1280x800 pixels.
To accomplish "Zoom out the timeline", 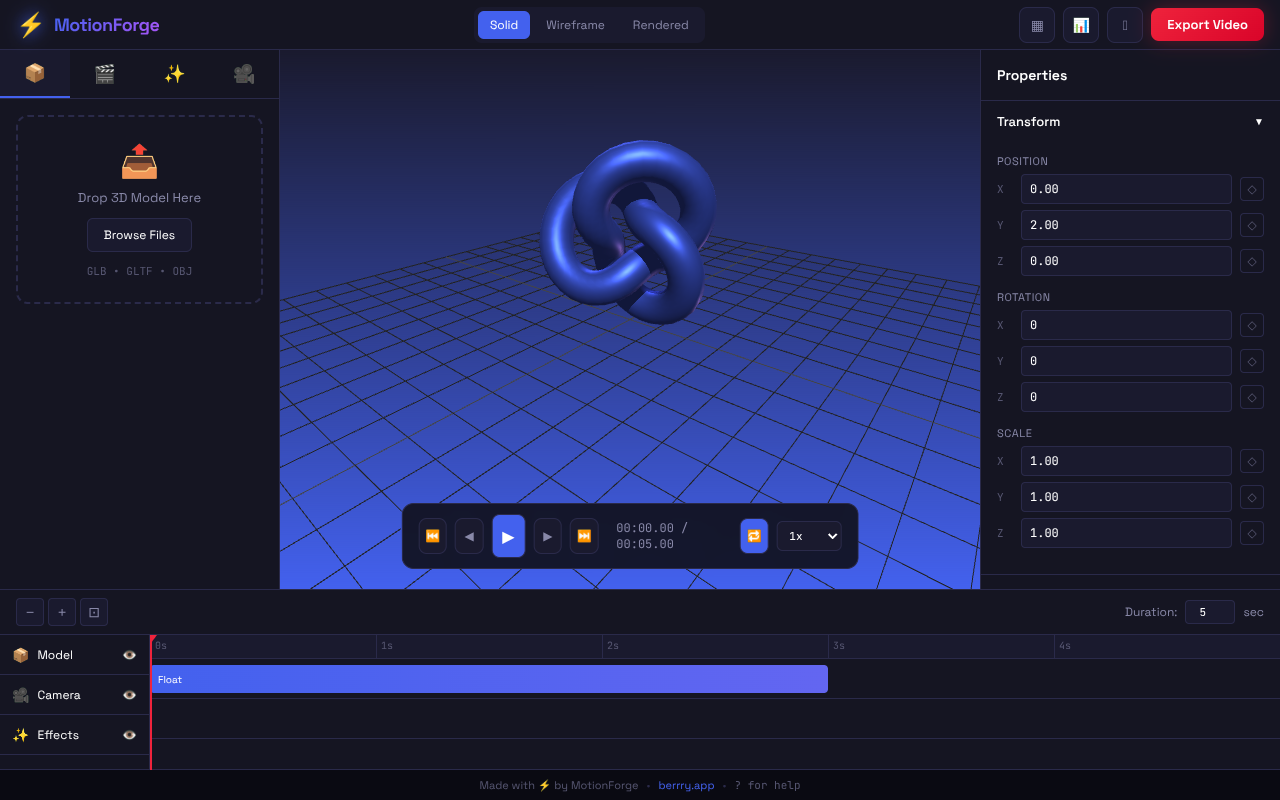I will [x=30, y=612].
